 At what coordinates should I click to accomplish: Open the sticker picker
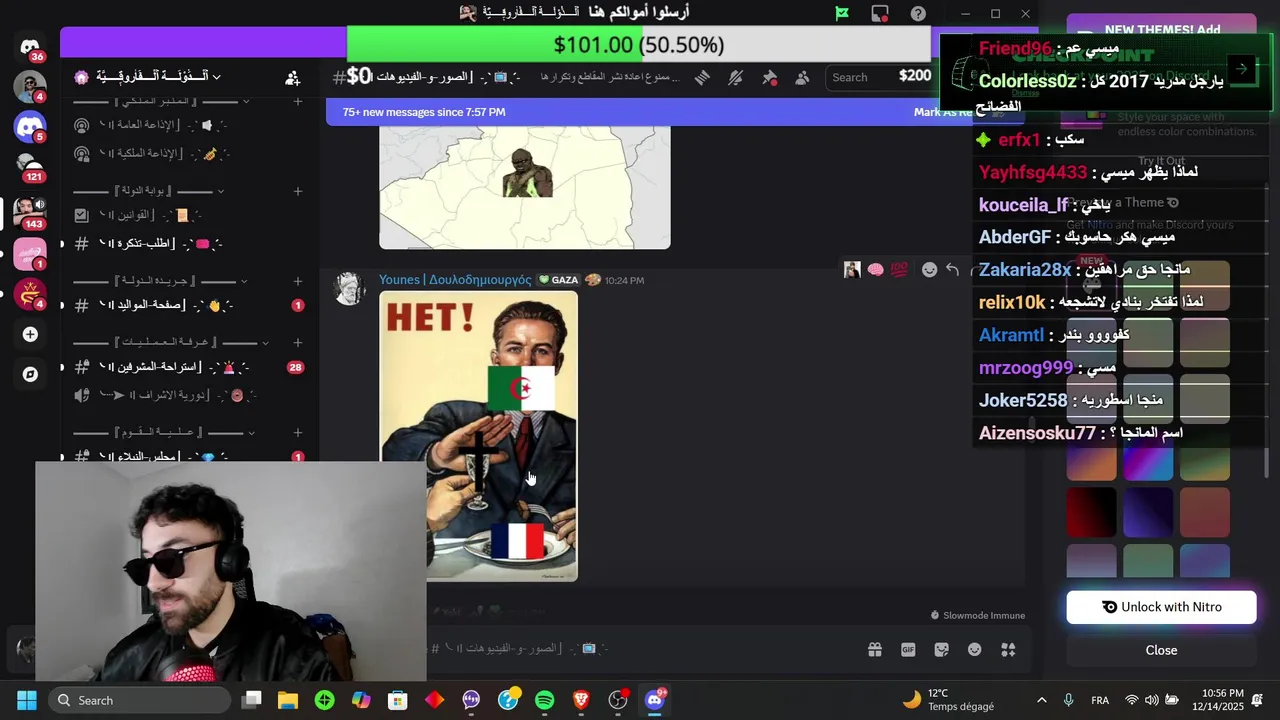click(x=941, y=649)
